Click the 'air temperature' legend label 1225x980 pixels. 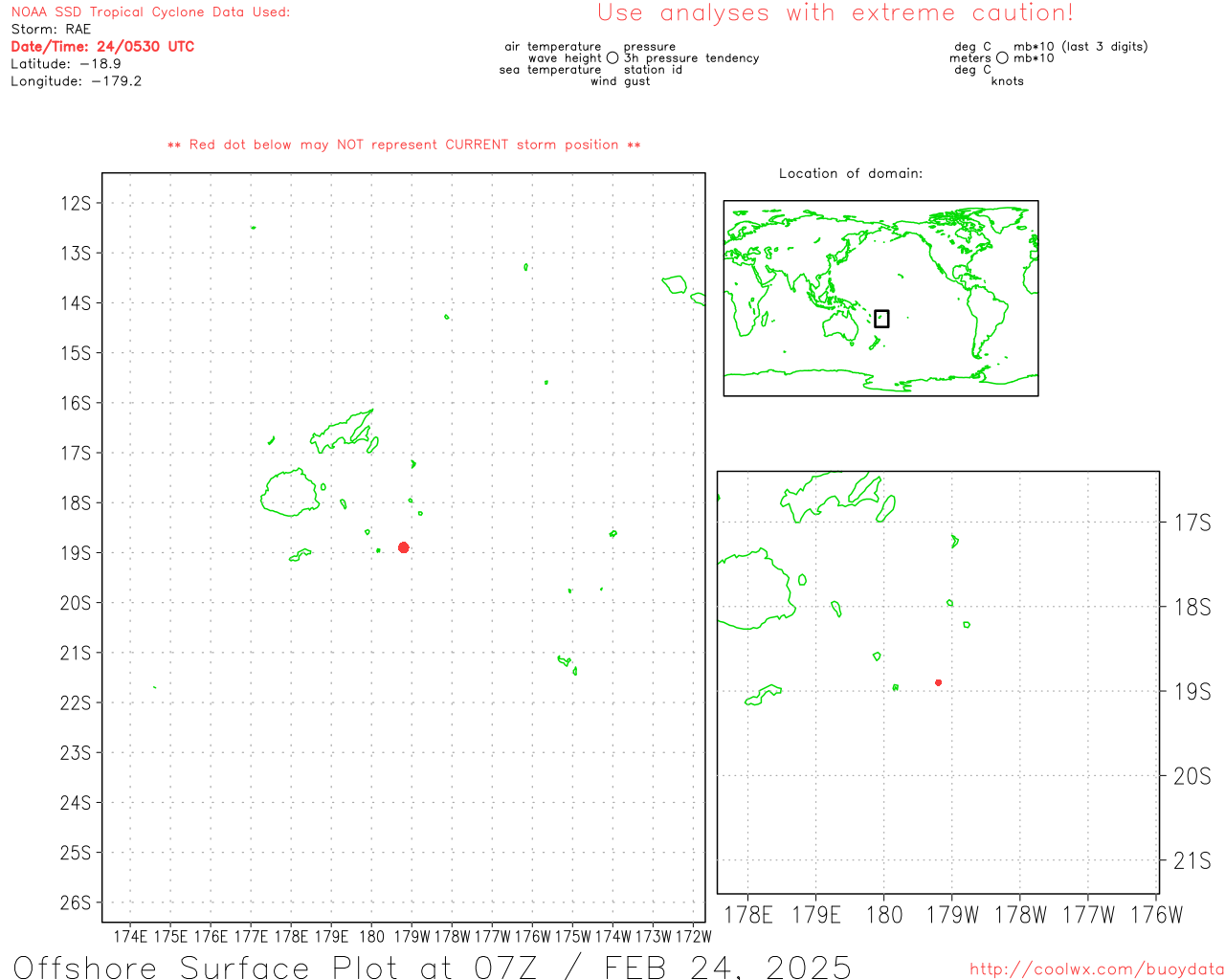pos(553,47)
